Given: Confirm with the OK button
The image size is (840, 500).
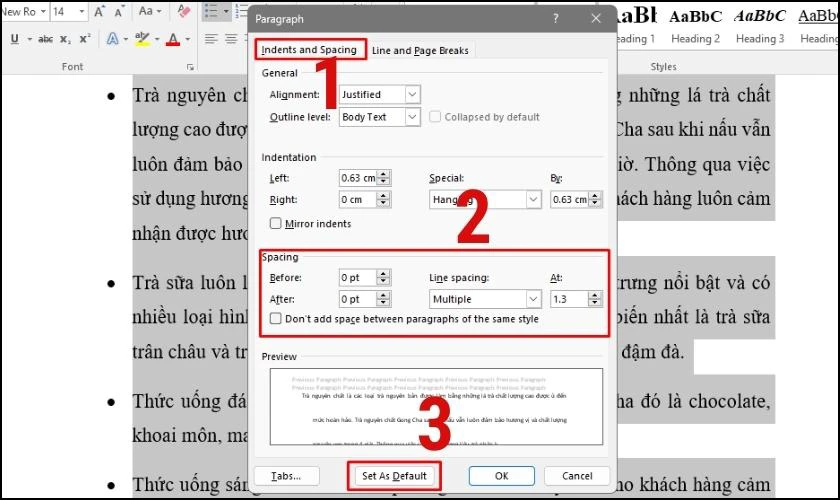Looking at the screenshot, I should point(501,476).
